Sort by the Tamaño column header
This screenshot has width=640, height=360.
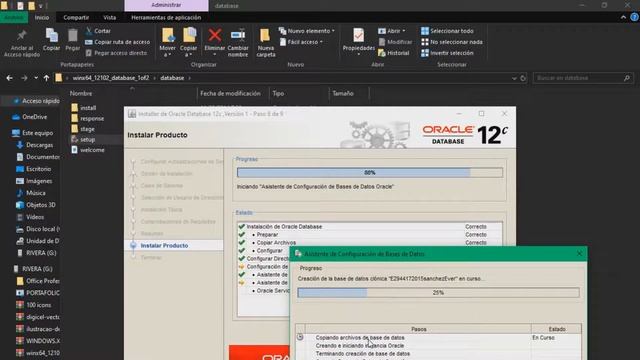pyautogui.click(x=343, y=93)
